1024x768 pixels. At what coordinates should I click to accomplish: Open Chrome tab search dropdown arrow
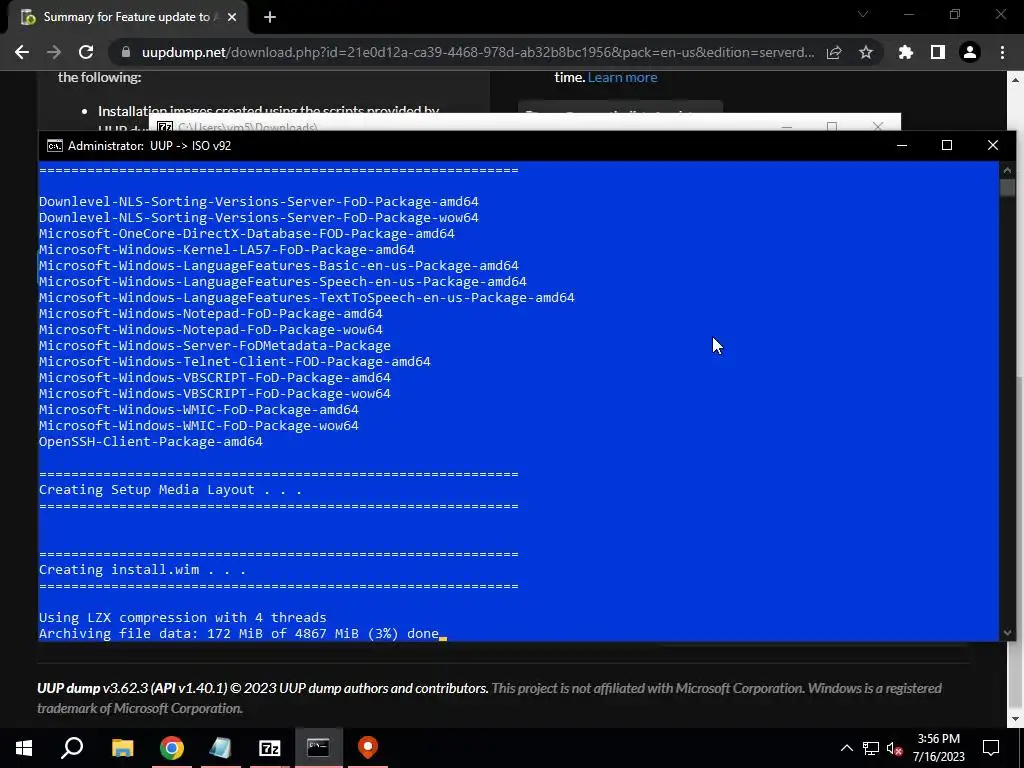point(863,14)
